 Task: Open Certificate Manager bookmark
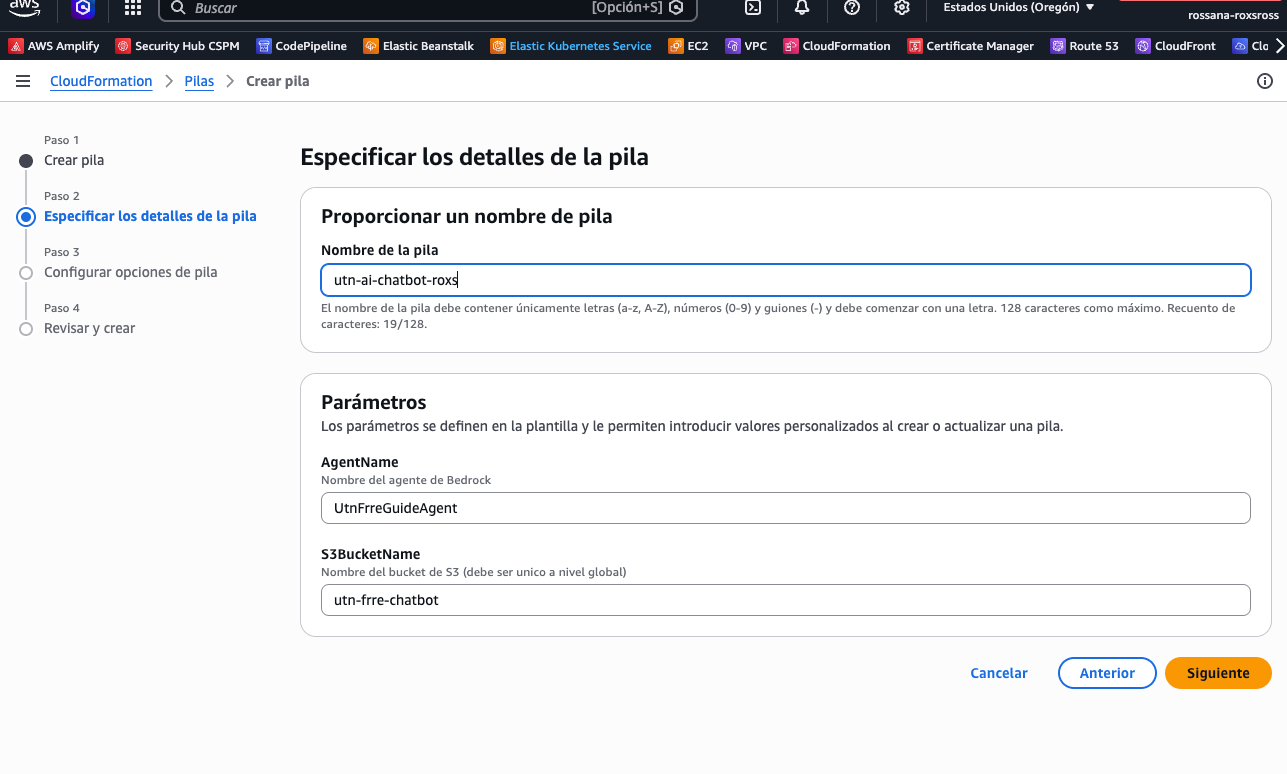click(971, 46)
